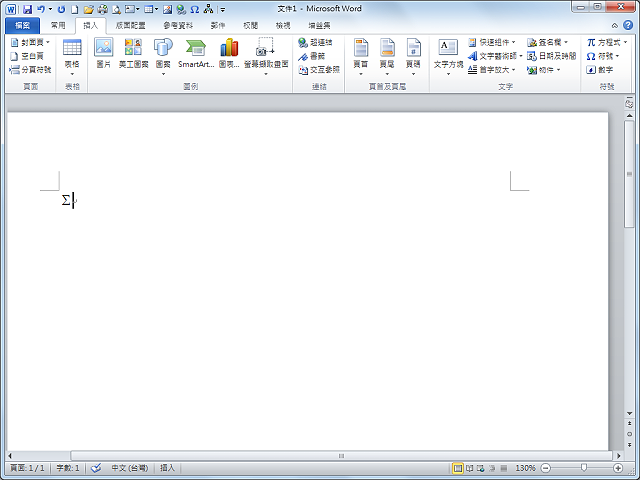Open the Screenshot (螢幕擷取畫面) dropdown

pos(266,57)
